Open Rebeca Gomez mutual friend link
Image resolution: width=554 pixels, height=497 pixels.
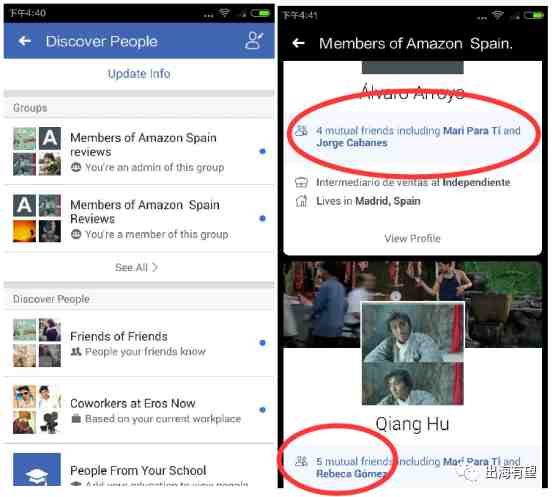pyautogui.click(x=350, y=473)
